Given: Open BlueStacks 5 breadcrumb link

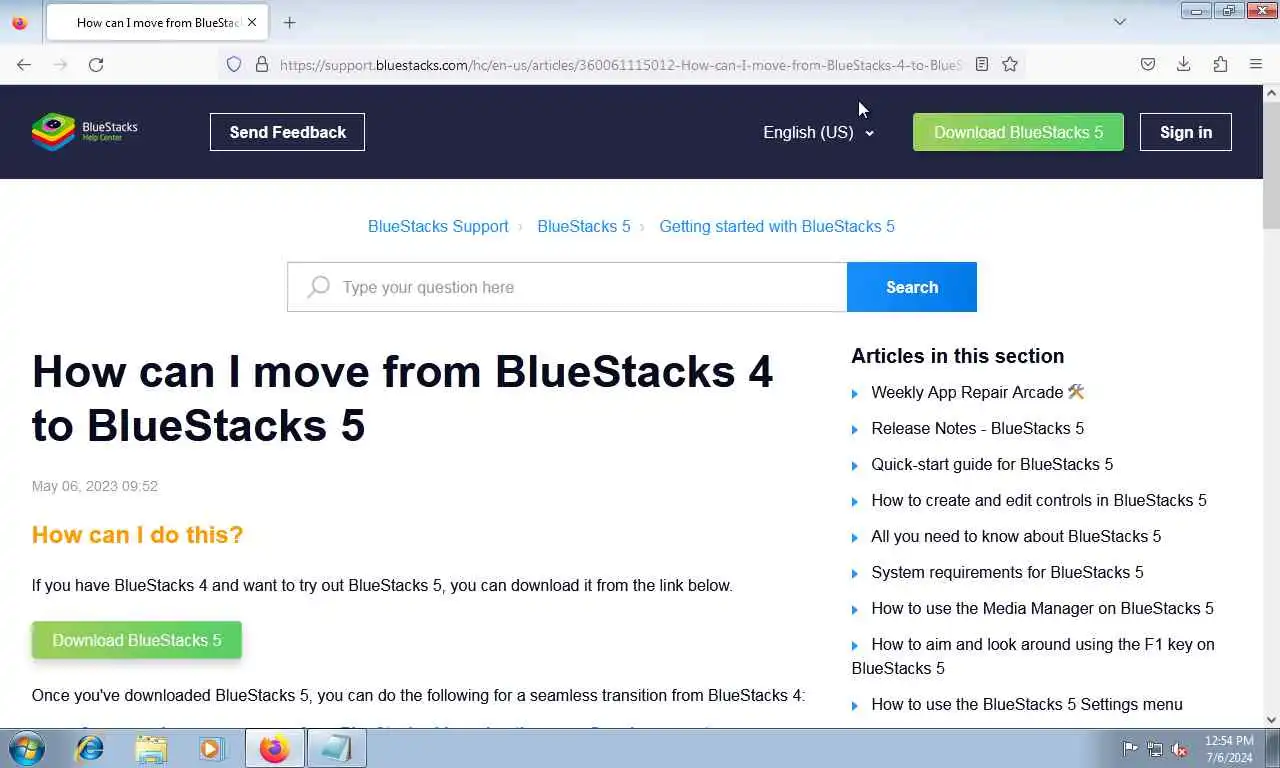Looking at the screenshot, I should [x=584, y=226].
